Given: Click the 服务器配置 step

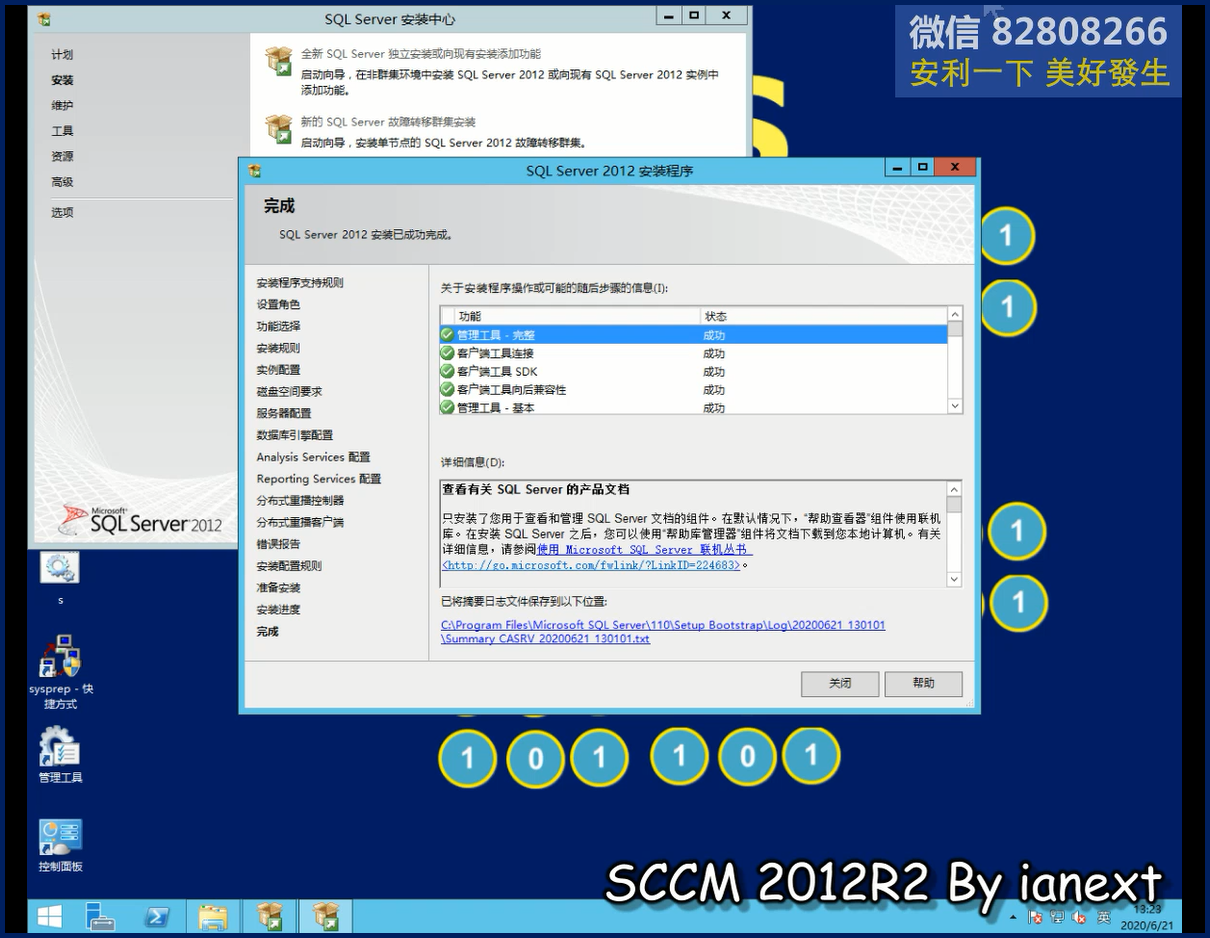Looking at the screenshot, I should 284,413.
